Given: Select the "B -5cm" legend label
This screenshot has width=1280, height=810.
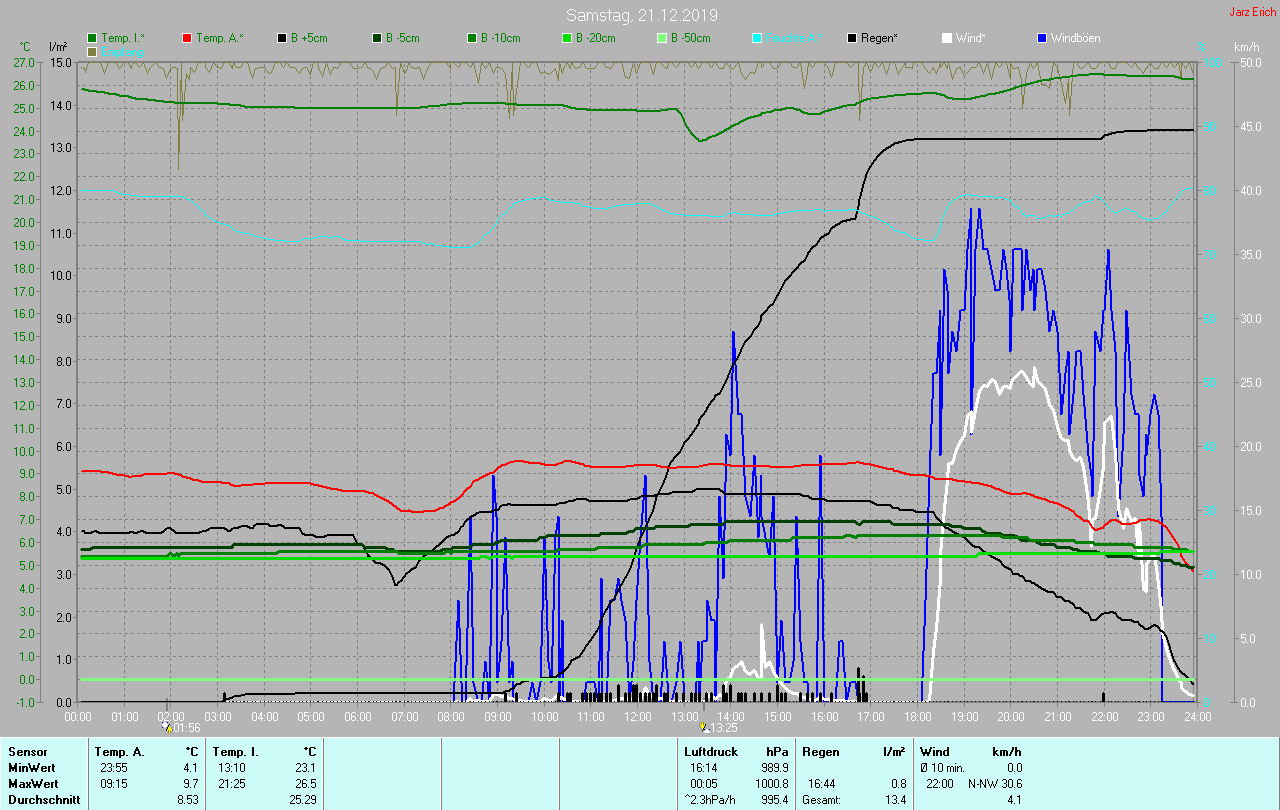Looking at the screenshot, I should point(402,38).
